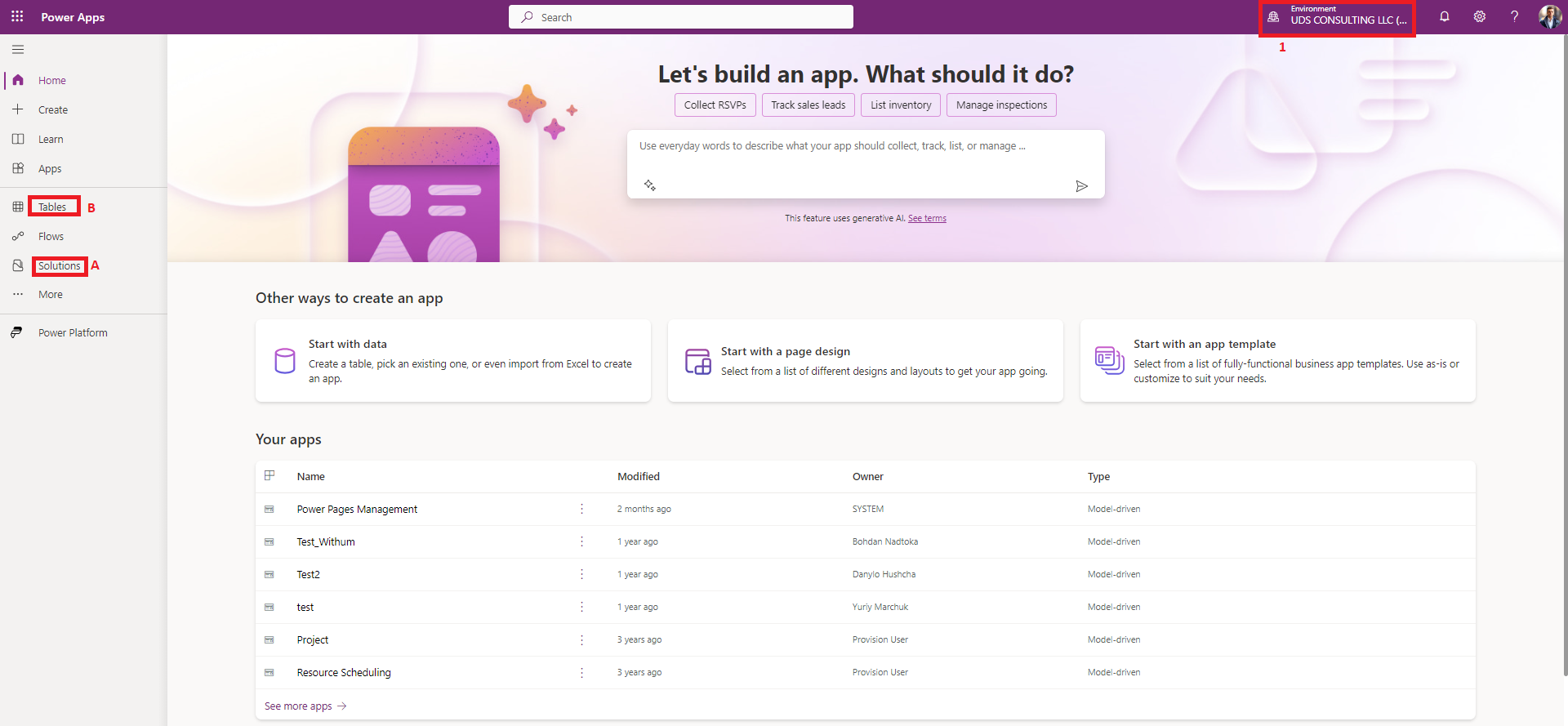Click the Apps icon in sidebar

pos(18,168)
